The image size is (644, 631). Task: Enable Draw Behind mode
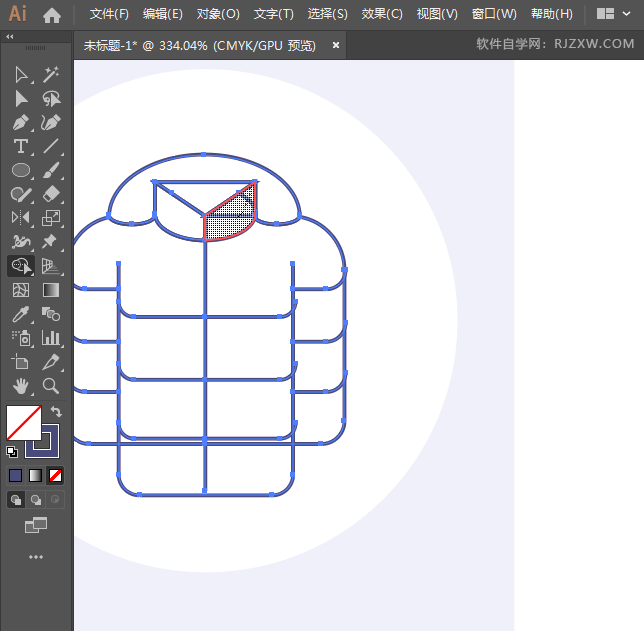tap(36, 500)
